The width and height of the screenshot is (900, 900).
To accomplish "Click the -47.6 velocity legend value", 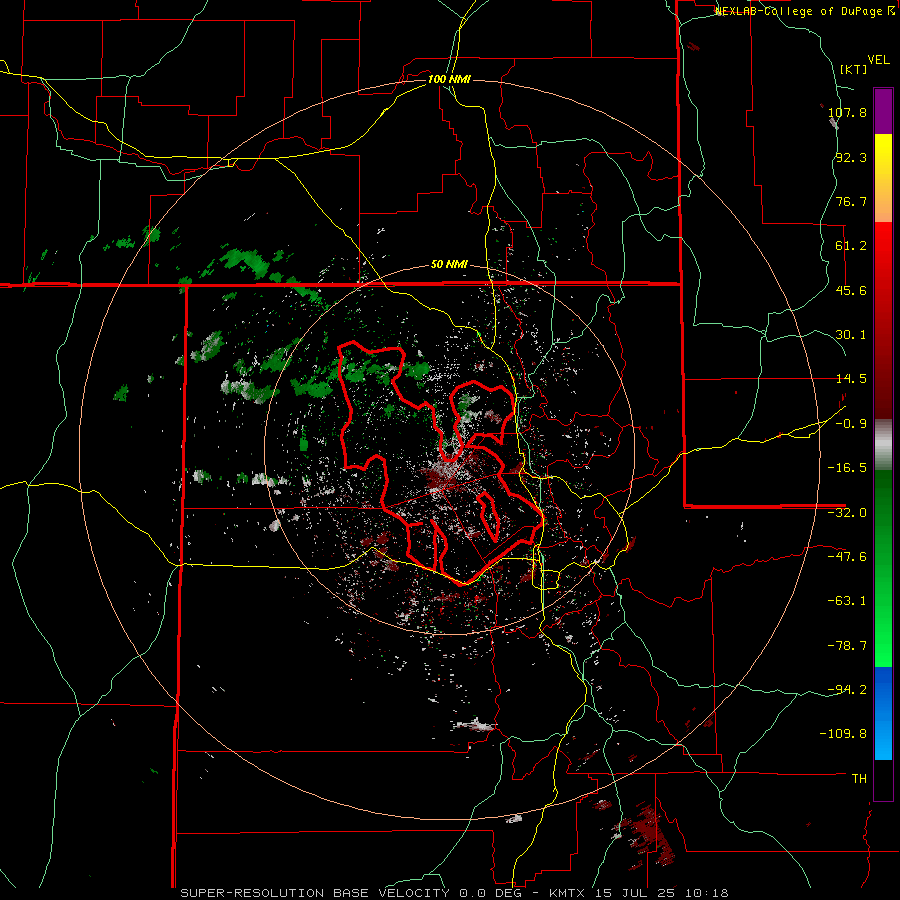I will click(847, 557).
